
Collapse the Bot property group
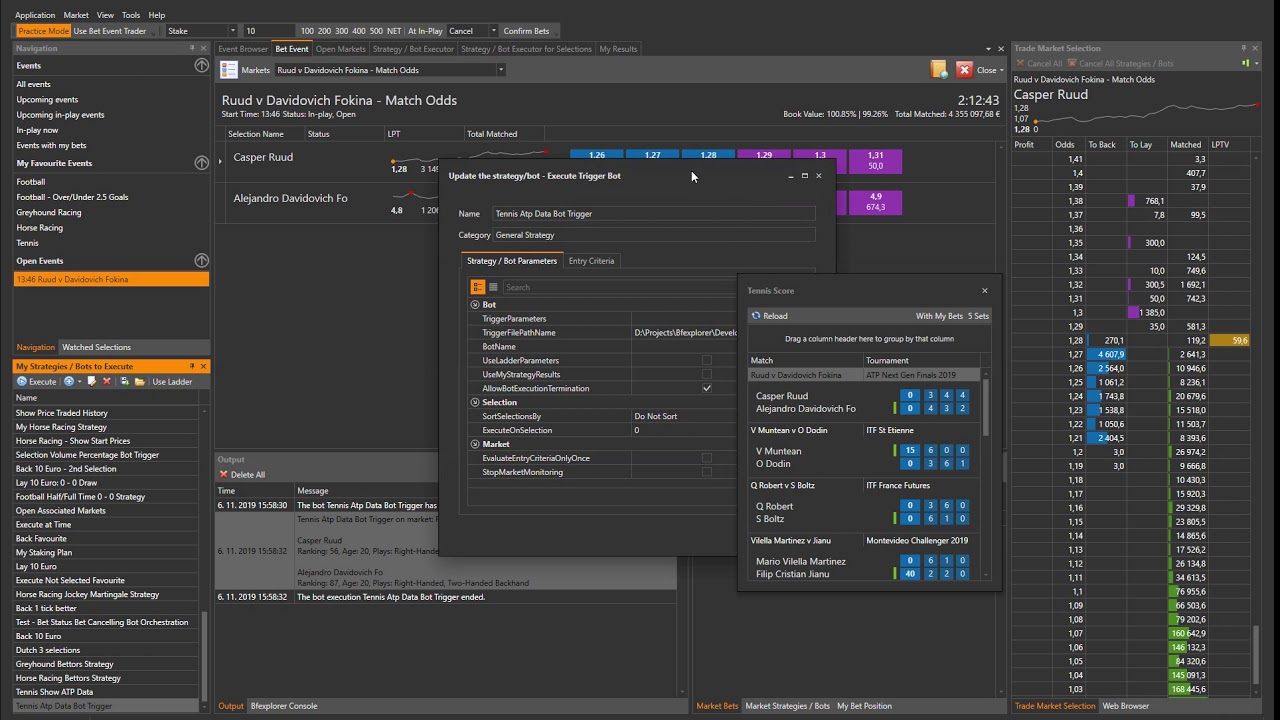coord(476,304)
